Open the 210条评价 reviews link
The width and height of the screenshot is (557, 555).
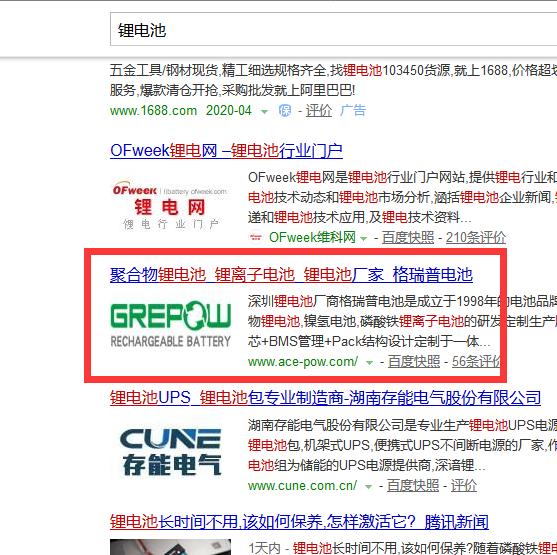pyautogui.click(x=476, y=237)
